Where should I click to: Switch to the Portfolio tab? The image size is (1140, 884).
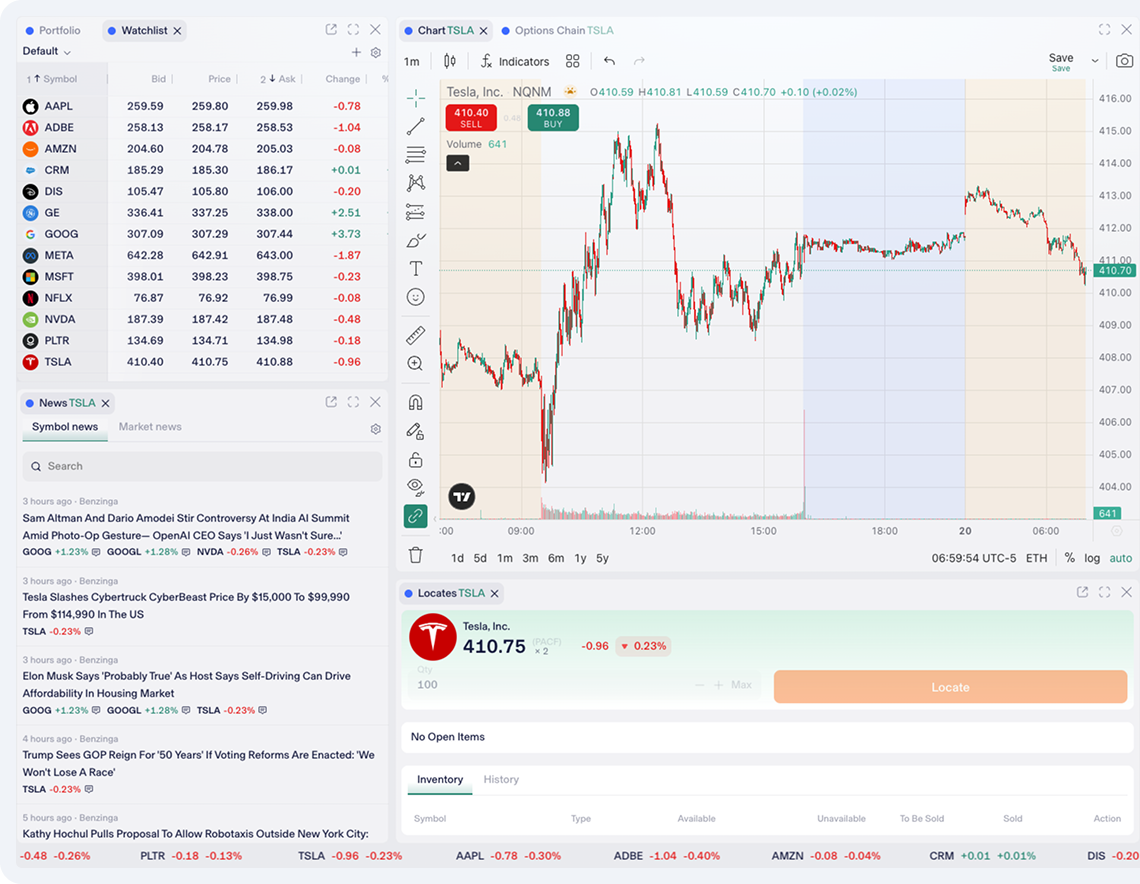coord(52,31)
